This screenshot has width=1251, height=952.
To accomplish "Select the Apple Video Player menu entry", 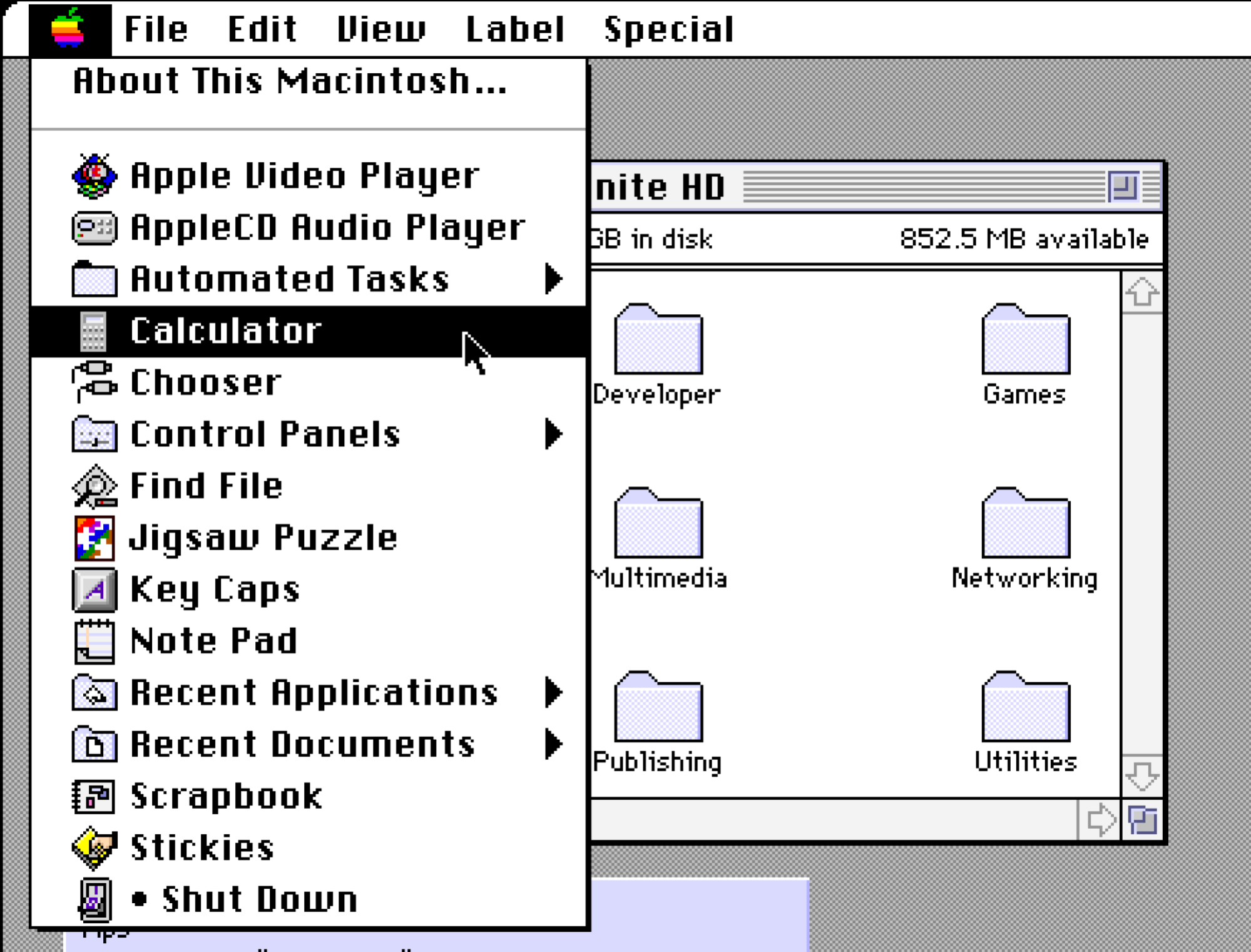I will pos(309,176).
